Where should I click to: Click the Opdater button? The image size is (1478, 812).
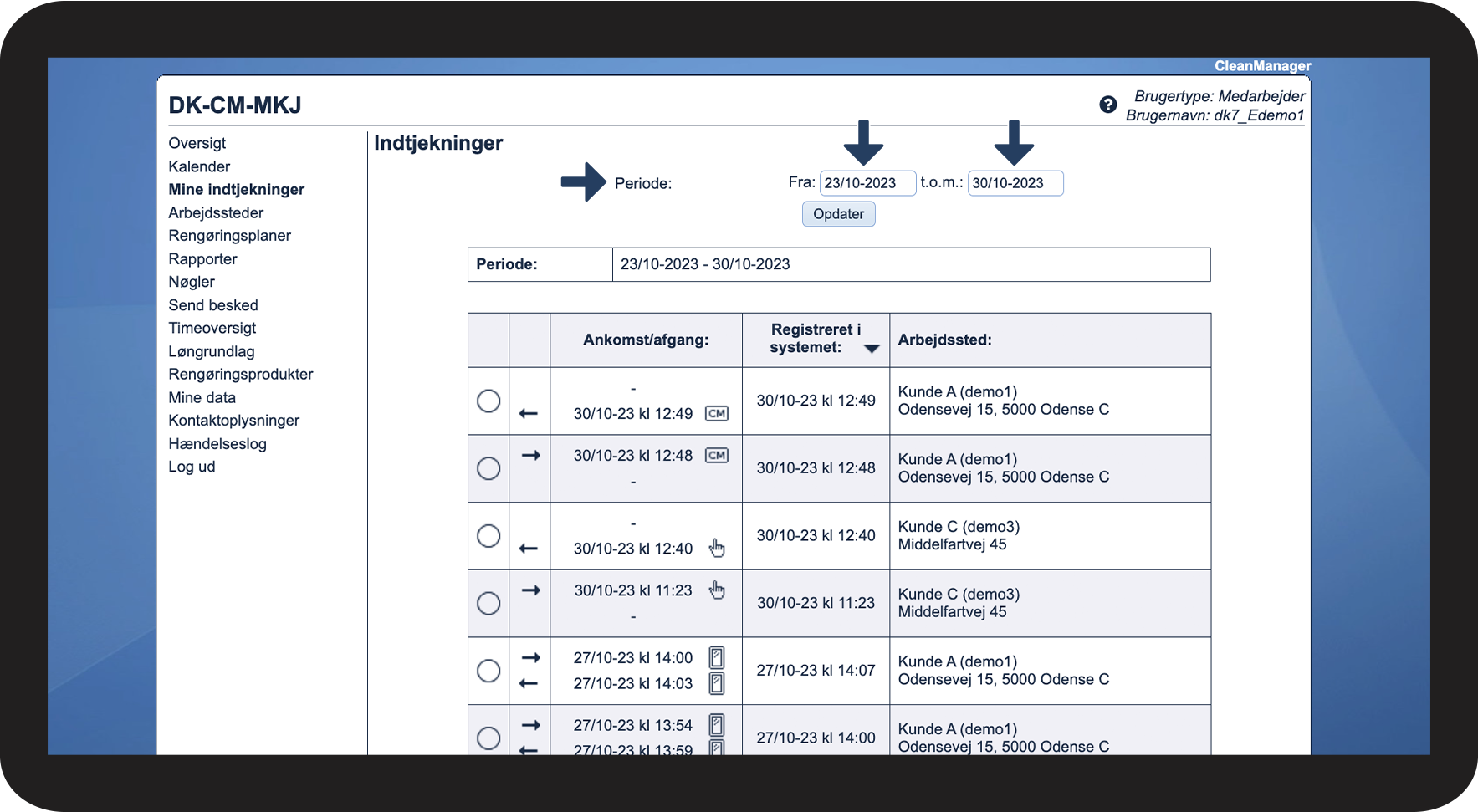click(x=839, y=214)
